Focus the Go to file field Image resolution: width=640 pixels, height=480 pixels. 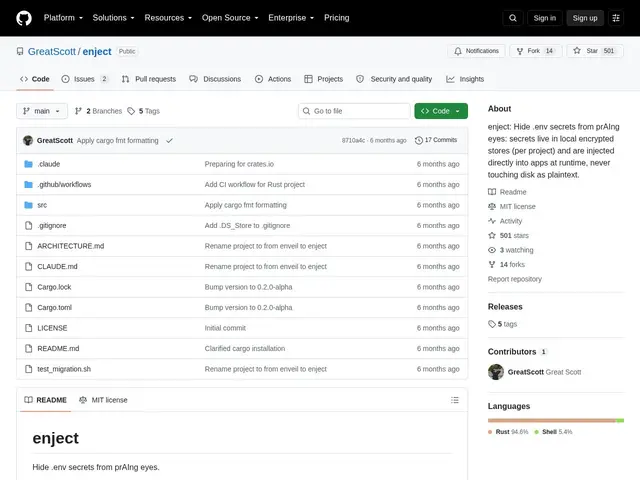coord(354,111)
